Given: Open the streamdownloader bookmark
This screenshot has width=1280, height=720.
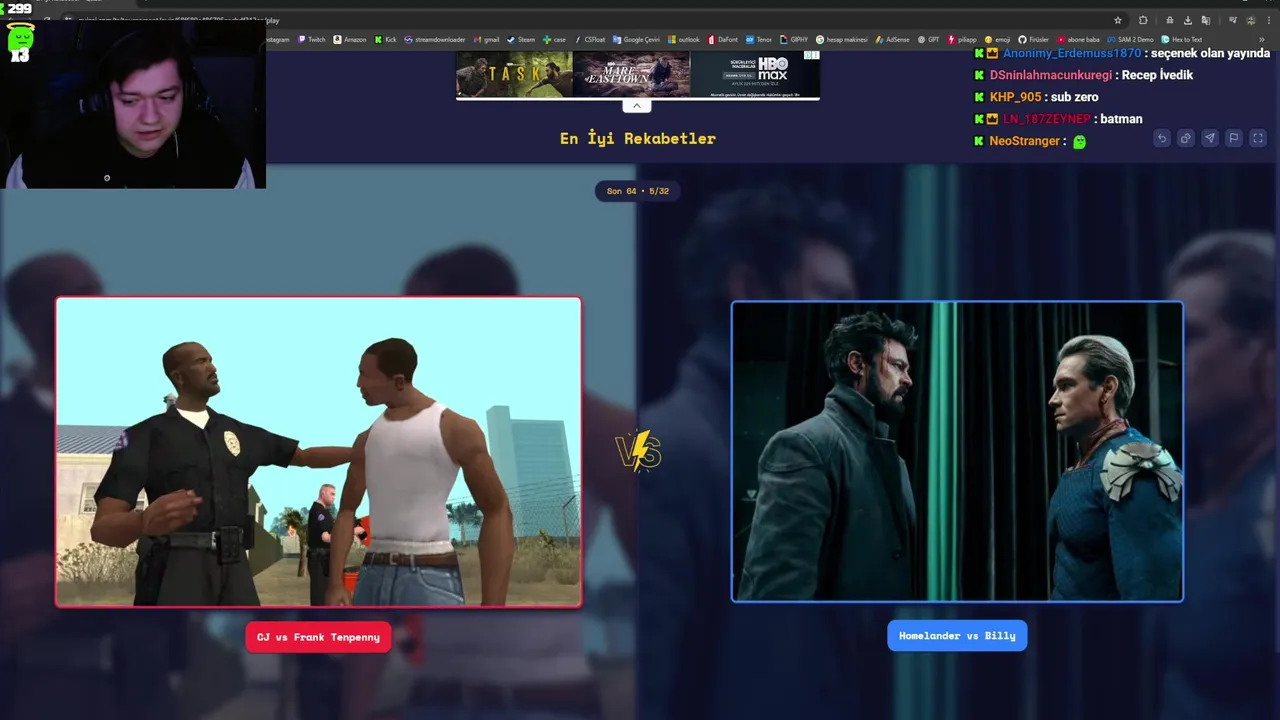Looking at the screenshot, I should point(434,40).
